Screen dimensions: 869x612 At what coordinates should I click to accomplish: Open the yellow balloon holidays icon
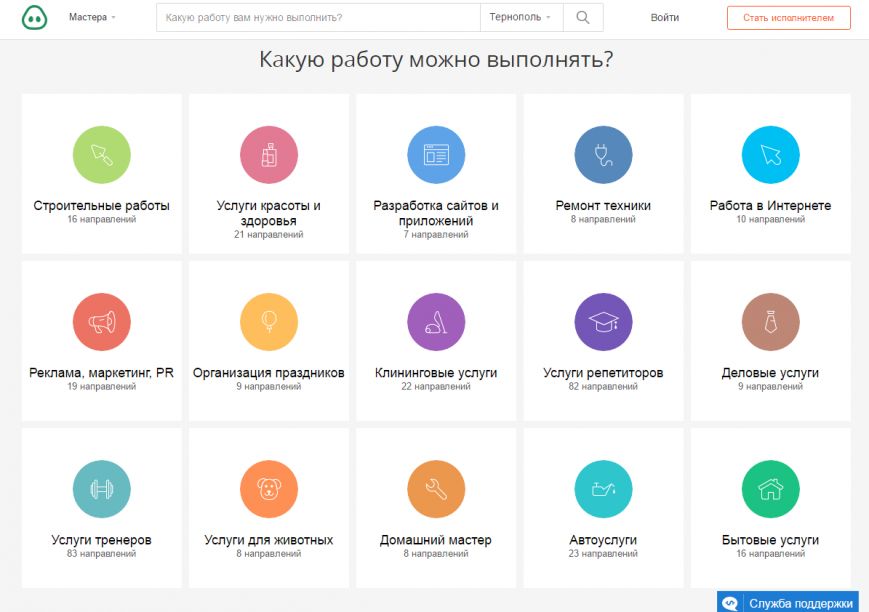point(269,322)
